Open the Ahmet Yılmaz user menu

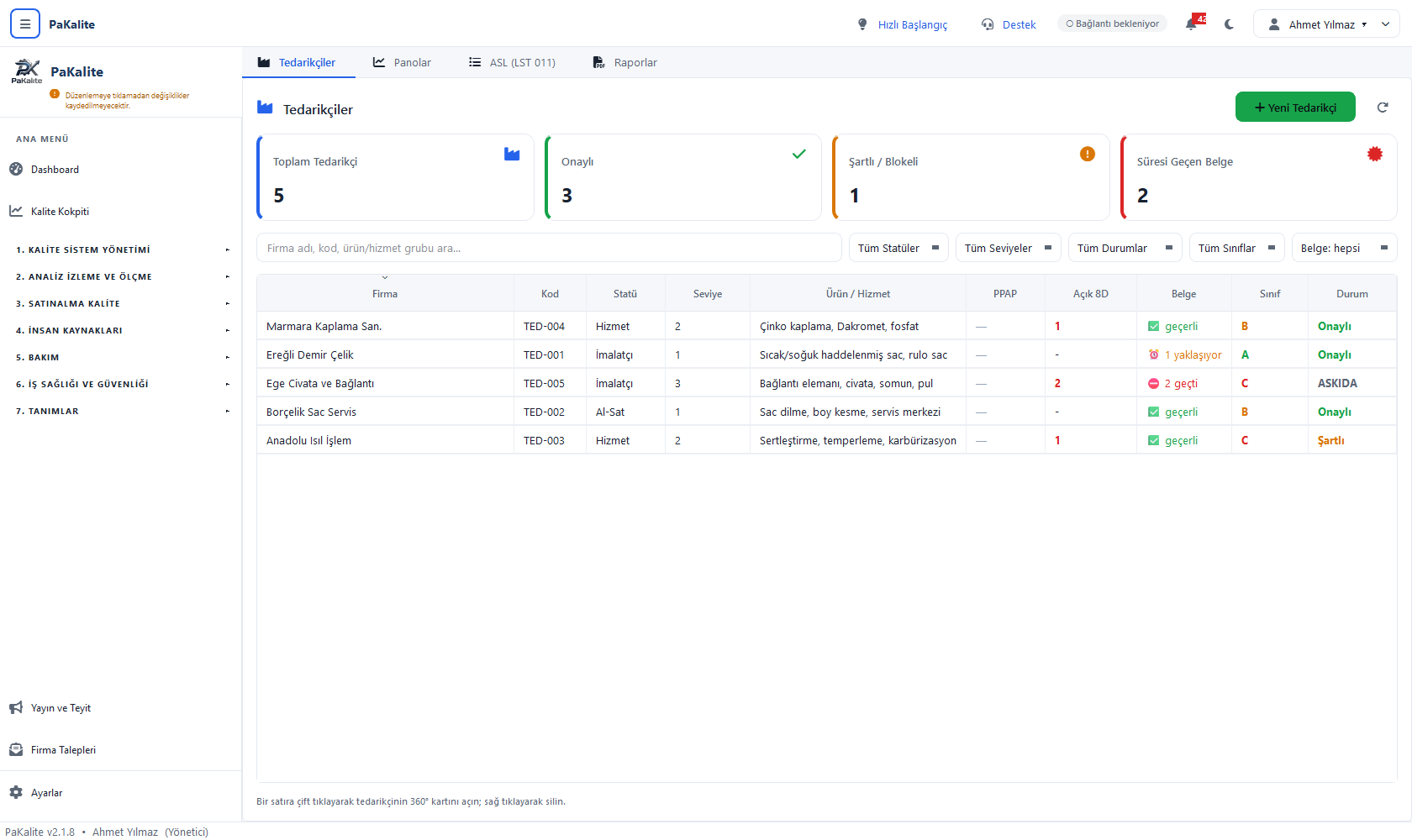point(1326,24)
